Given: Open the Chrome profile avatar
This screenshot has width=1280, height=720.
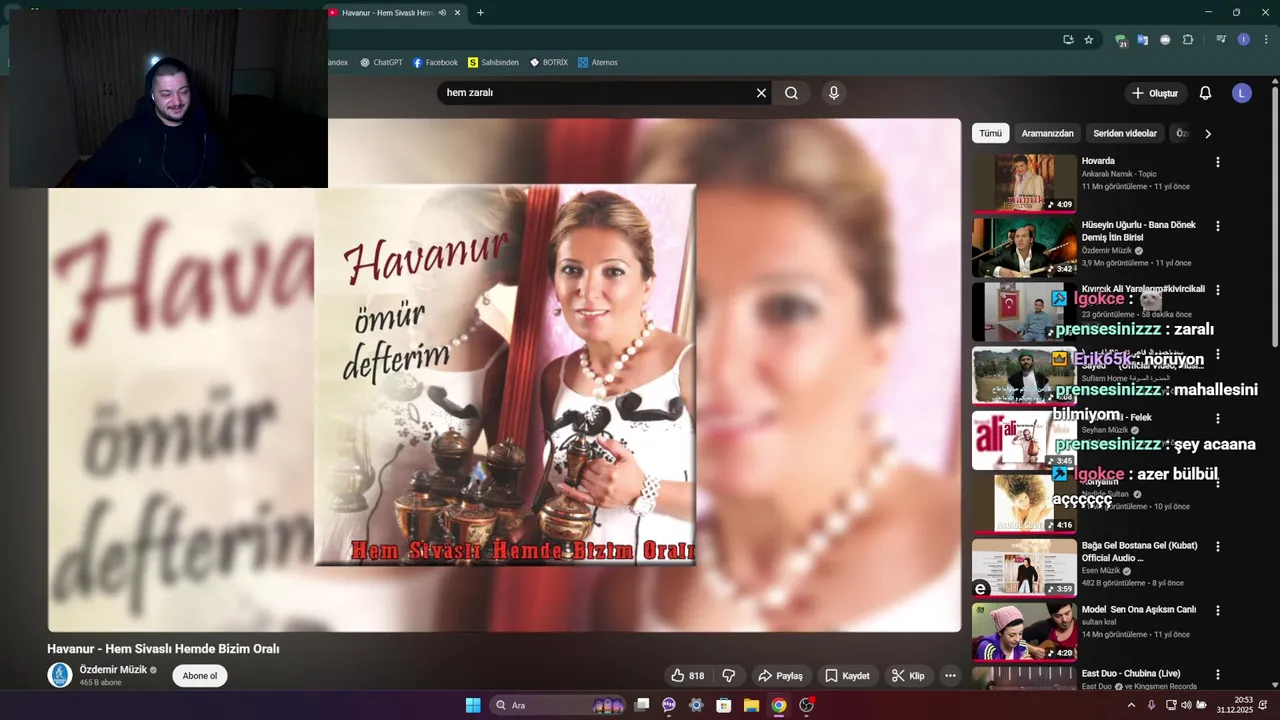Looking at the screenshot, I should pos(1243,40).
